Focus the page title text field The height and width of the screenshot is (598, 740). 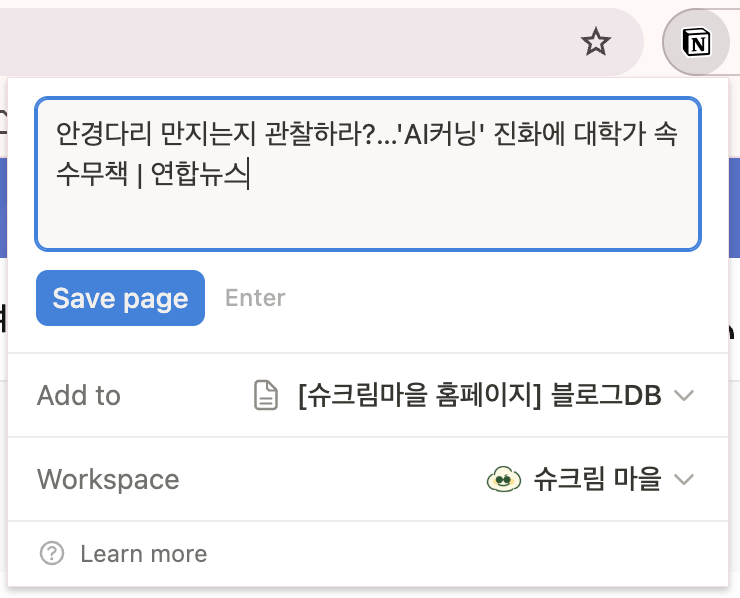368,174
